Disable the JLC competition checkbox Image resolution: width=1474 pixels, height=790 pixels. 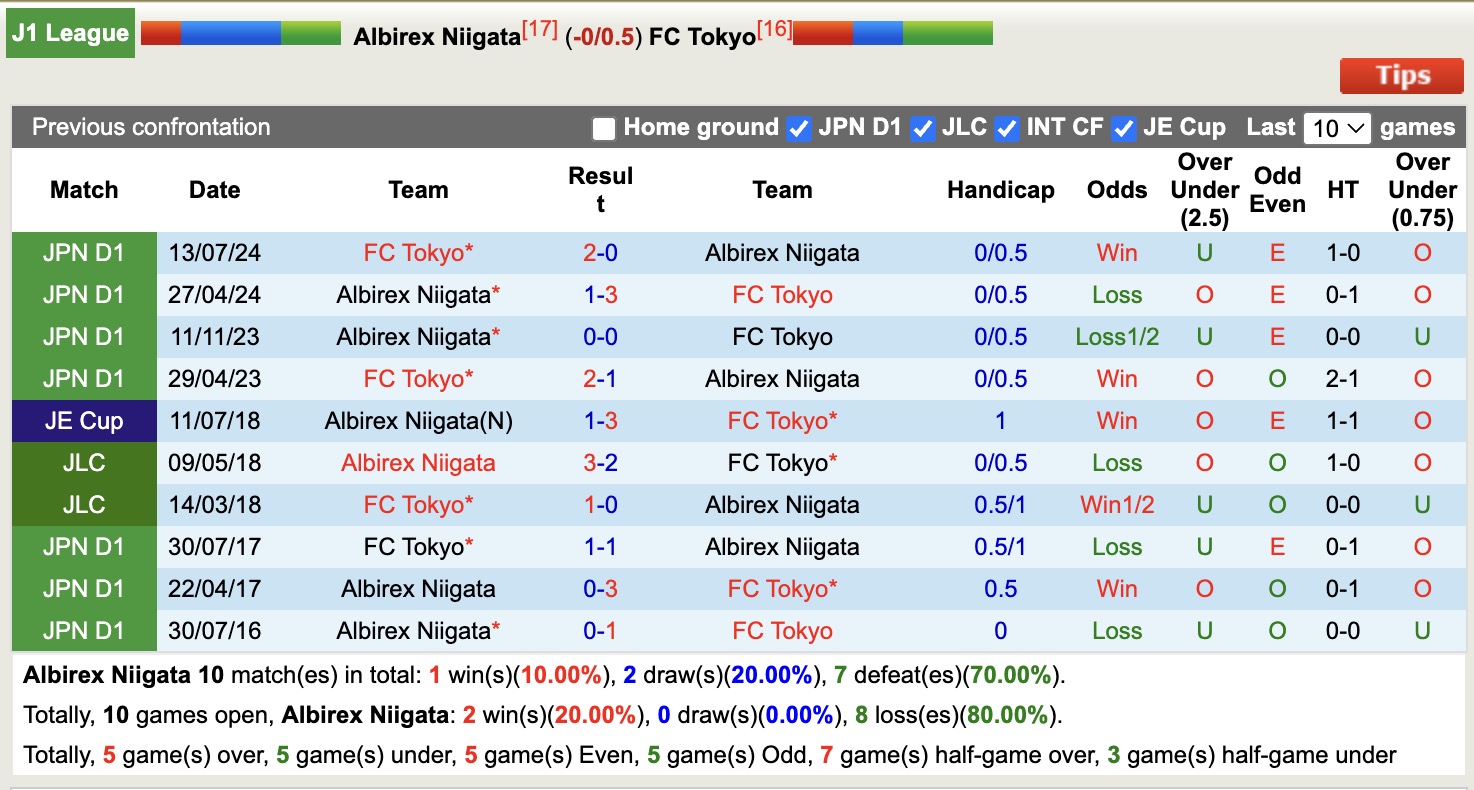pos(922,128)
